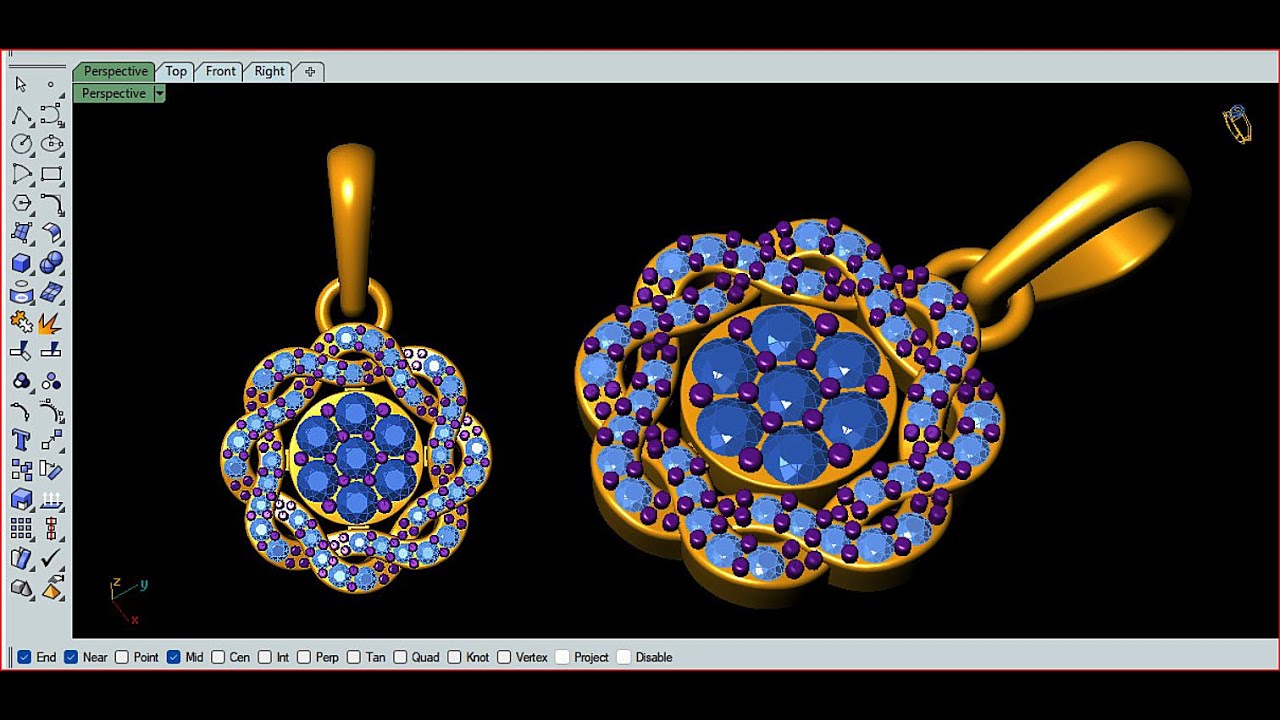
Task: Pick the Rectangle tool
Action: [51, 174]
